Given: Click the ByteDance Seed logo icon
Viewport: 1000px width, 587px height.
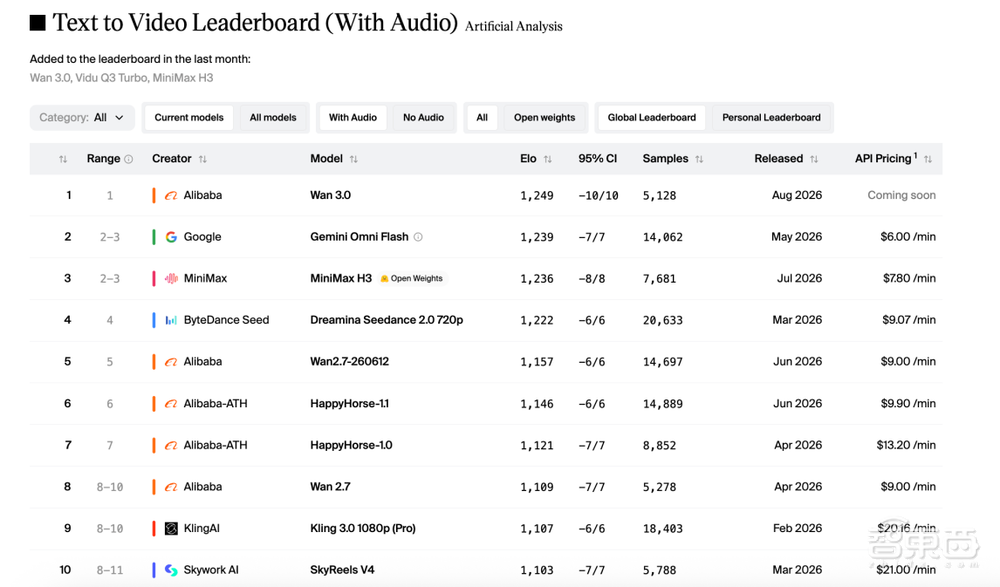Looking at the screenshot, I should pyautogui.click(x=171, y=320).
